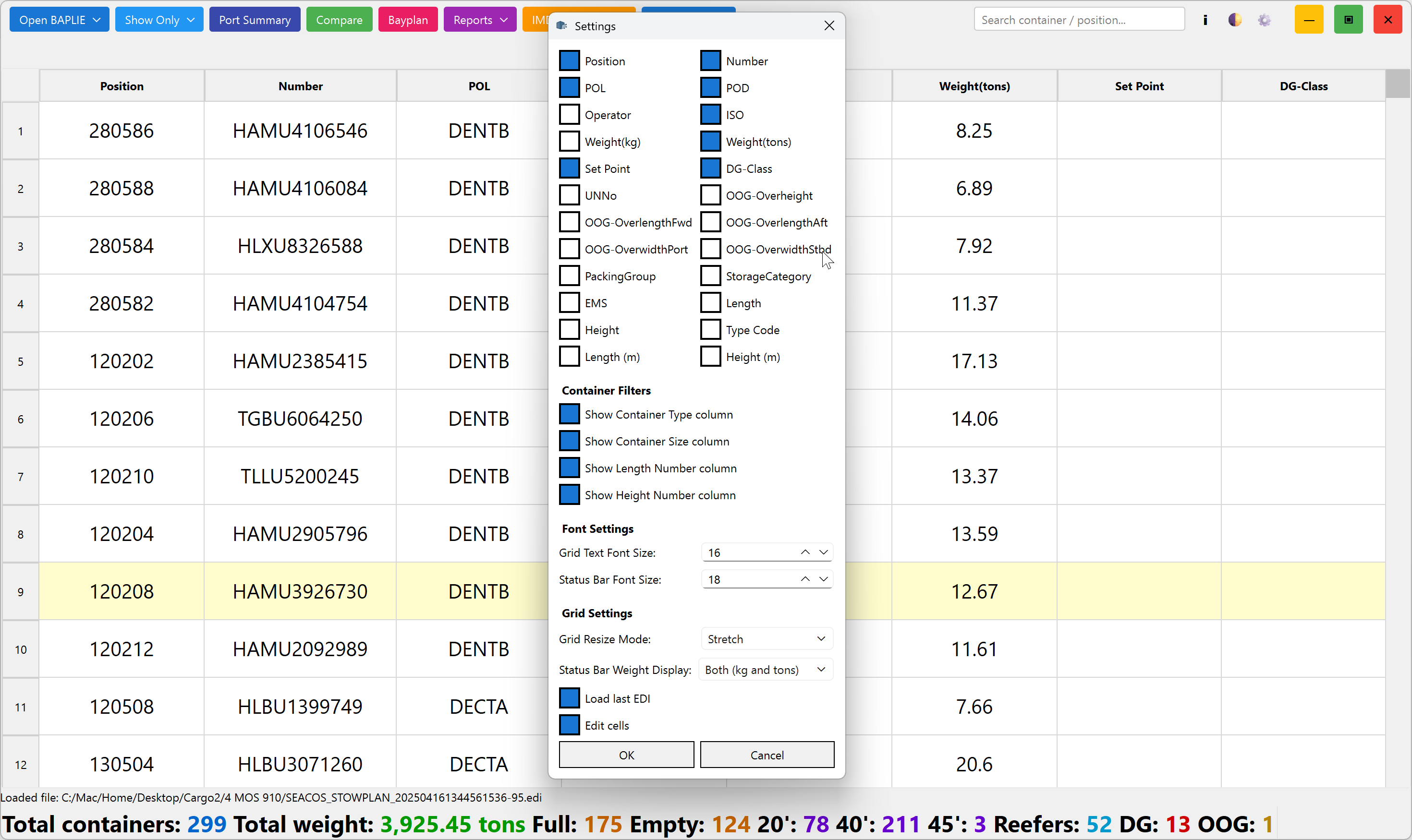Open Grid Resize Mode dropdown

pos(767,639)
